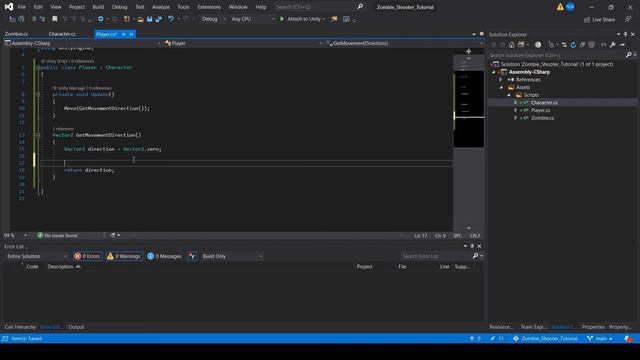Click the Collapse All icon in Solution Explorer
The height and width of the screenshot is (360, 640).
pos(582,45)
